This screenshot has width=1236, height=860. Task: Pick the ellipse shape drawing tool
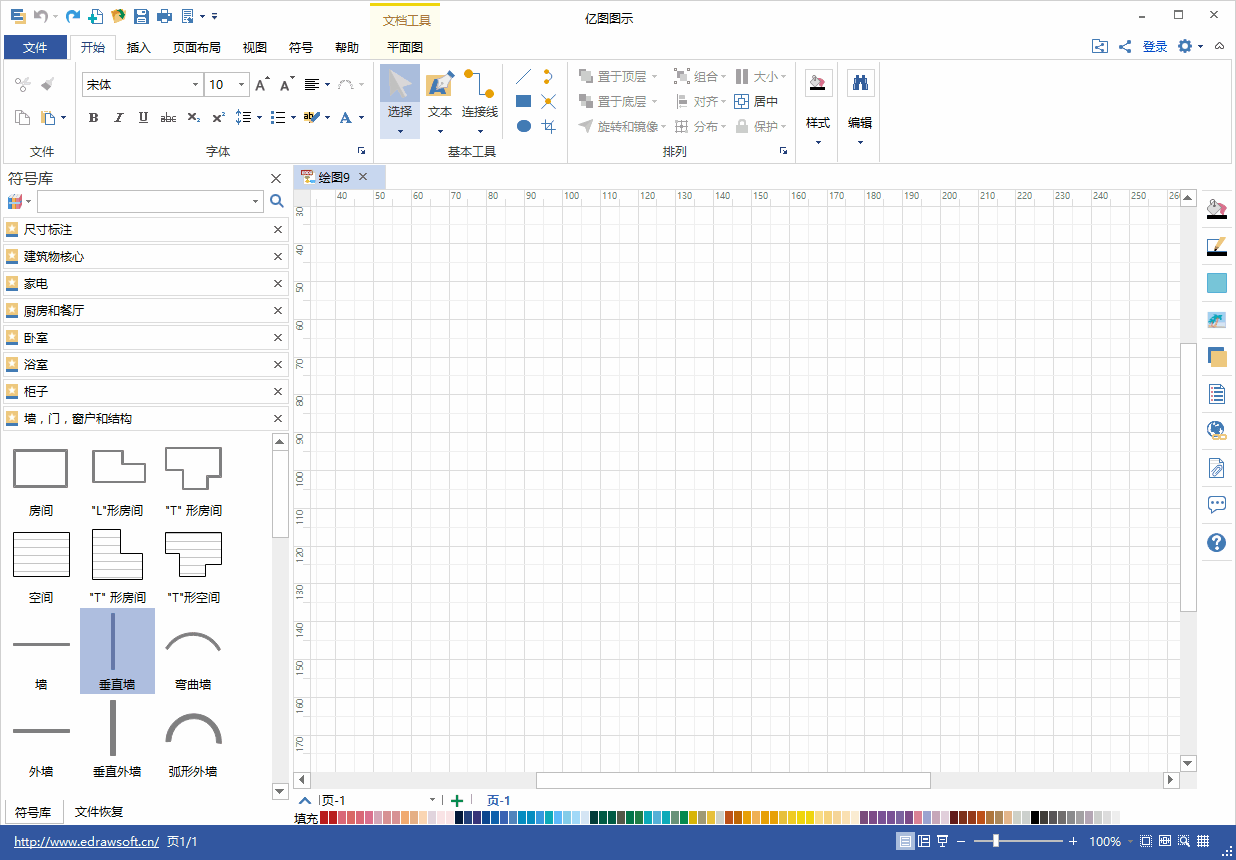(x=523, y=126)
